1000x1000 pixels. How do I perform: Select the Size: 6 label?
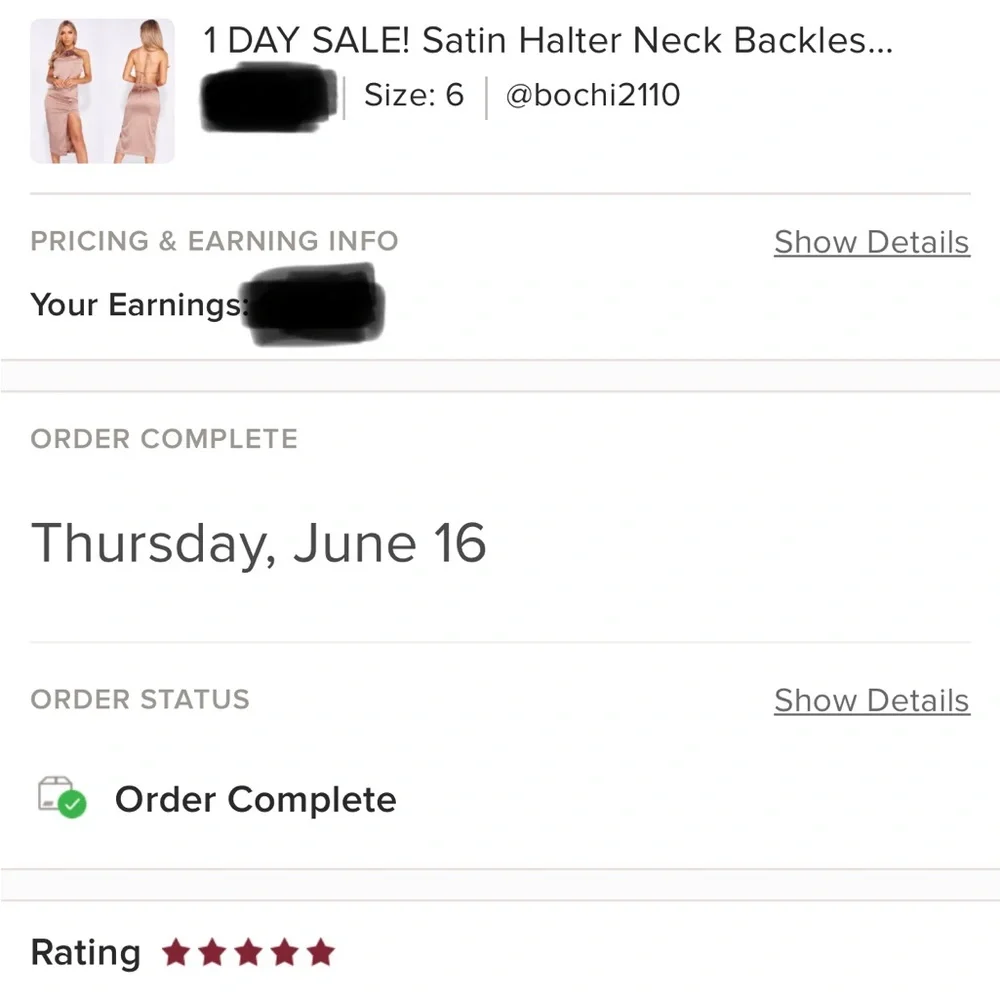pos(414,95)
